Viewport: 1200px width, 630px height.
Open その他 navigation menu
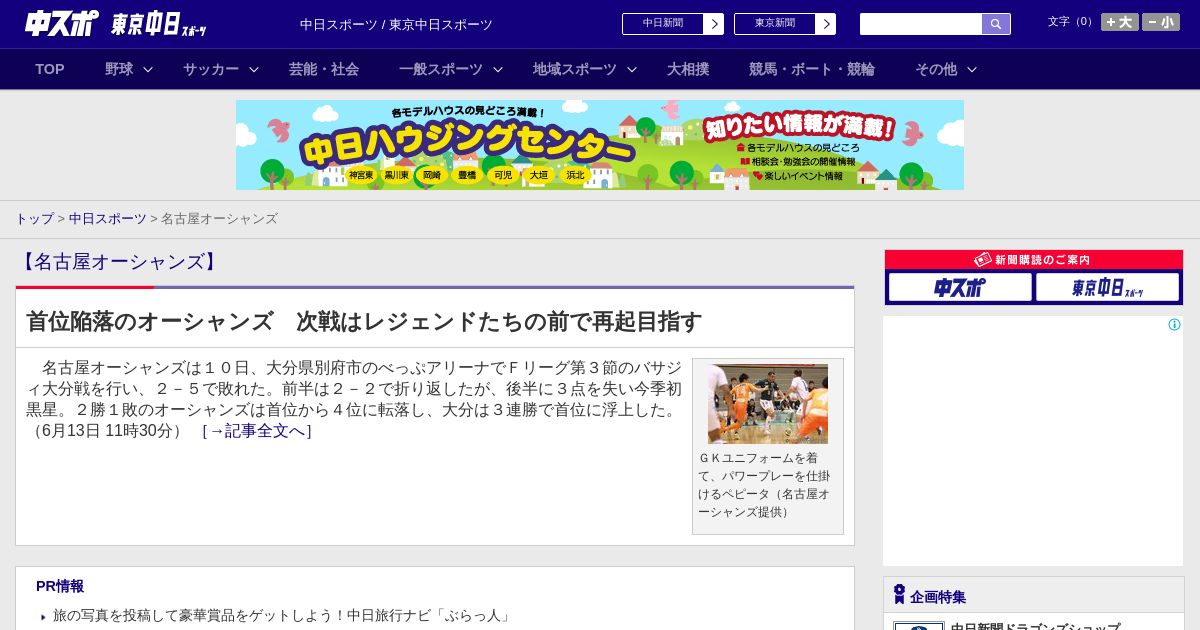(x=936, y=69)
